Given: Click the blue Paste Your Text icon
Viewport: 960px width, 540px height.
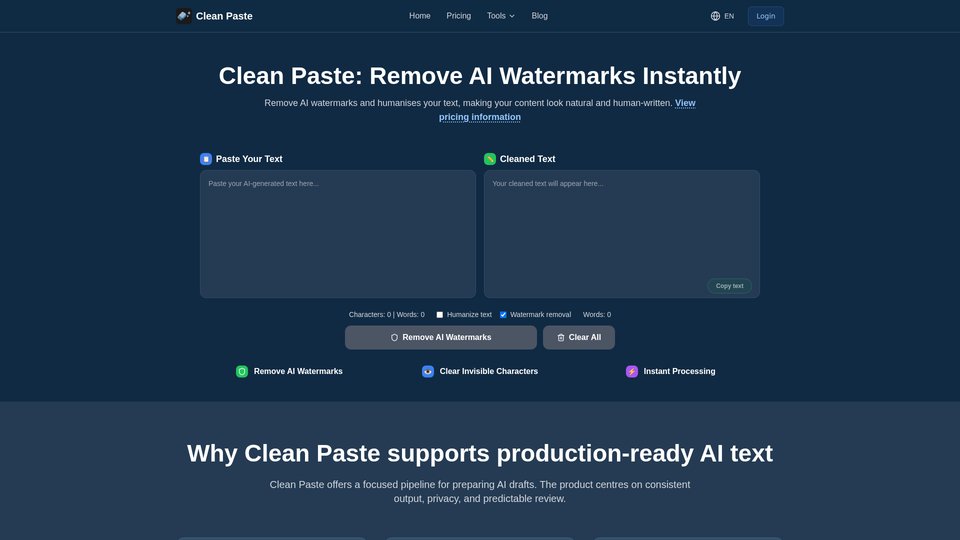Looking at the screenshot, I should (206, 159).
